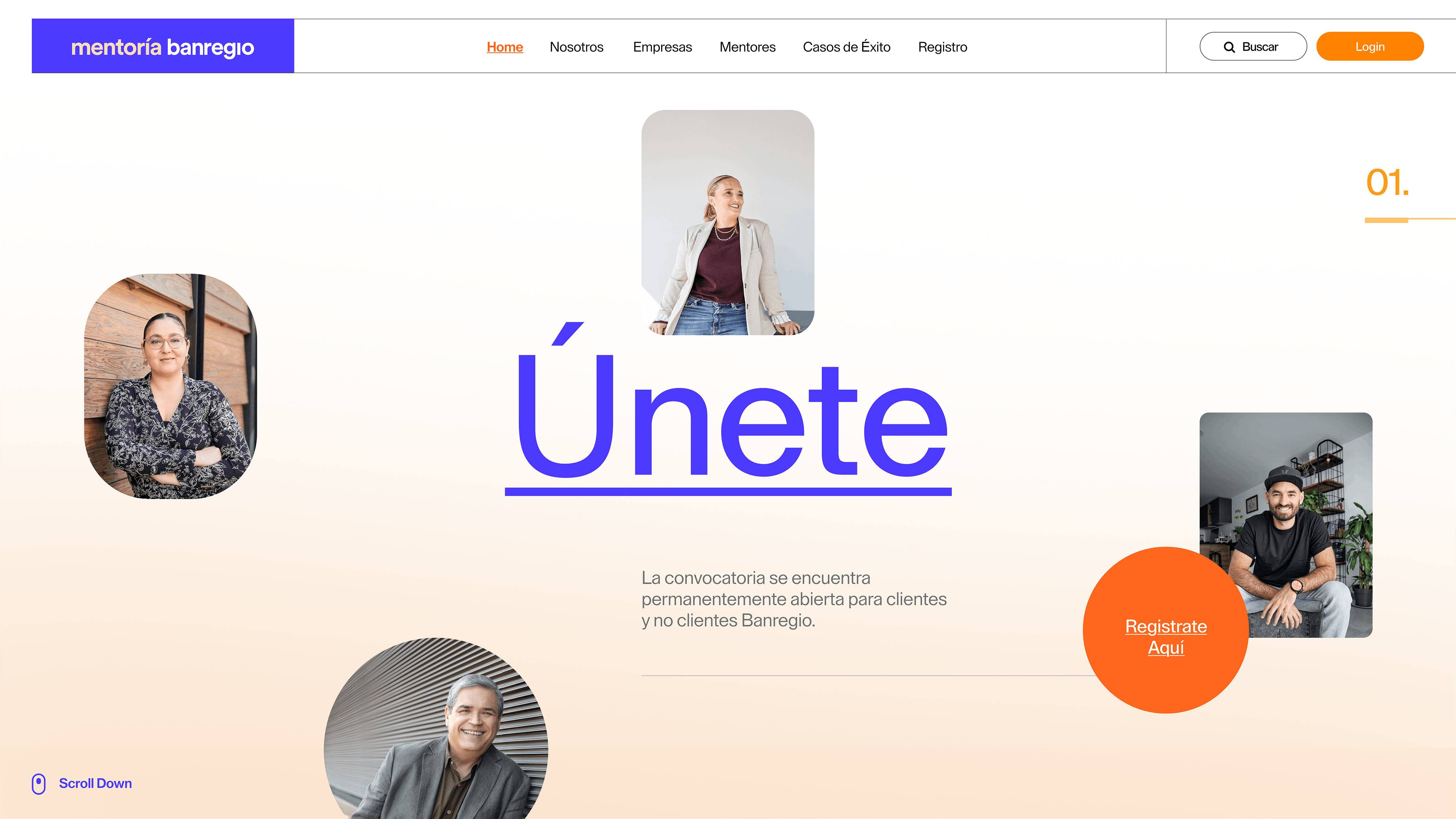The image size is (1456, 819).
Task: Open circular photo of gray-haired man
Action: point(436,728)
